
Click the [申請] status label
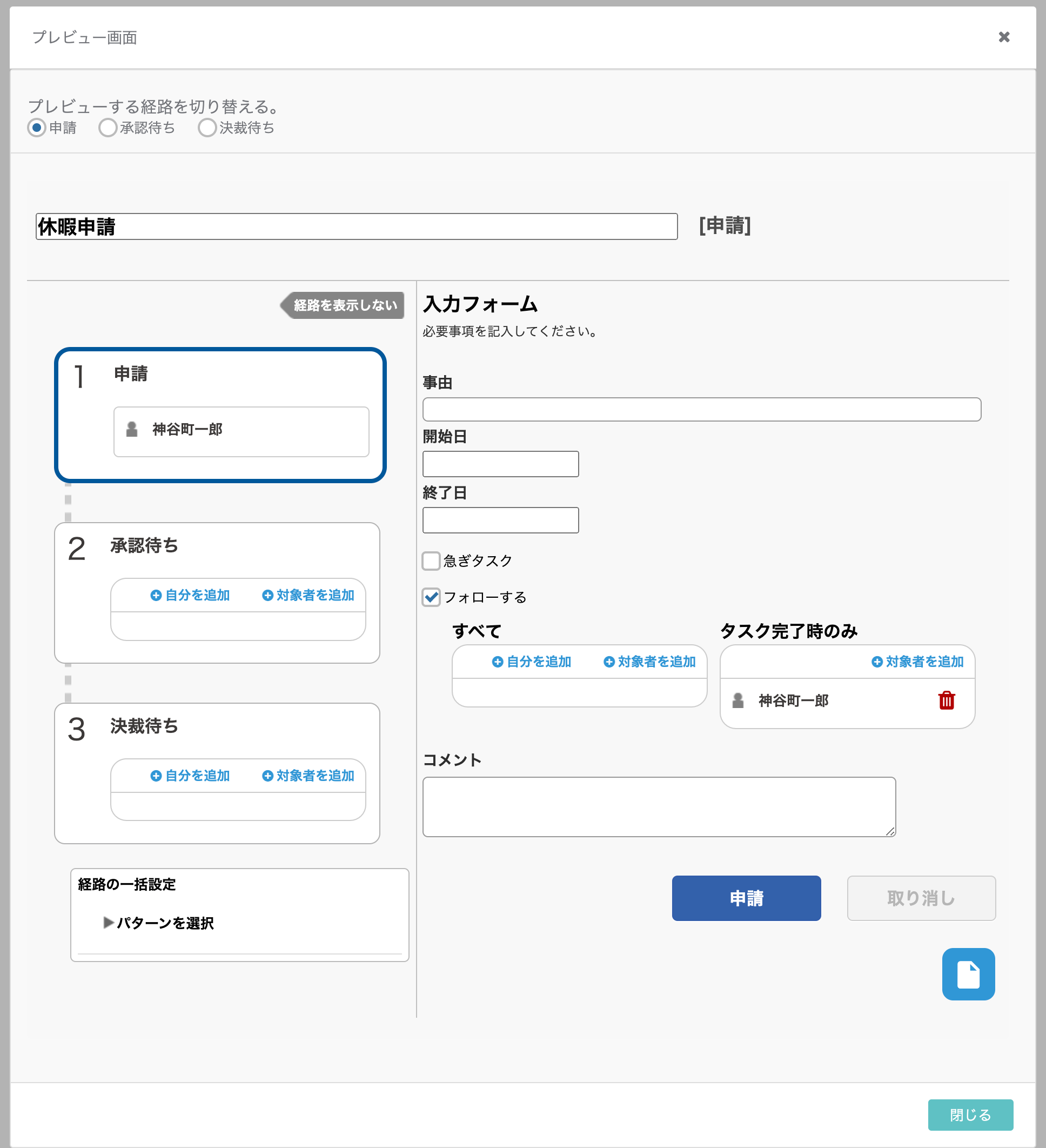pos(725,225)
